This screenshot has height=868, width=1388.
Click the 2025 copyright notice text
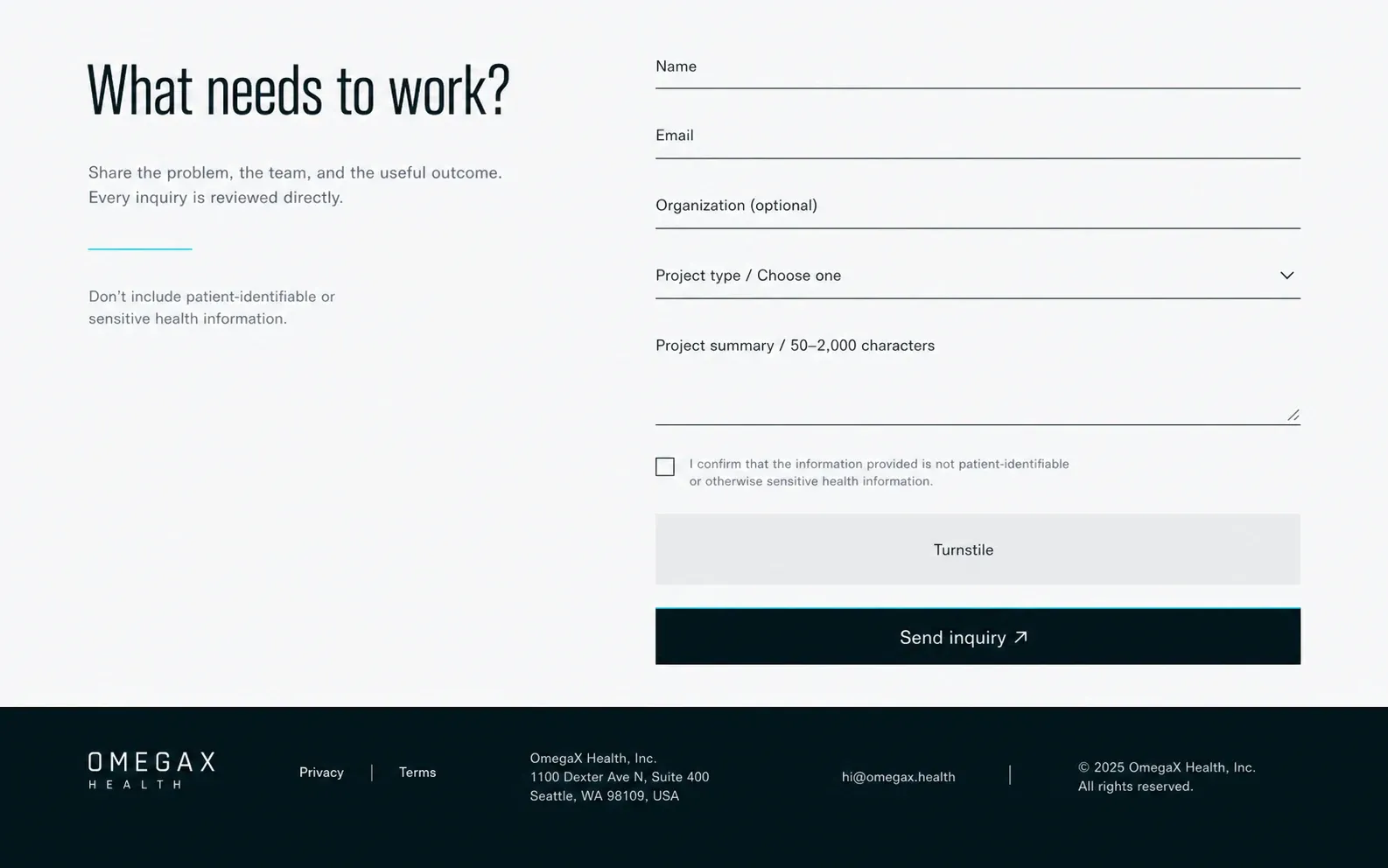click(1167, 777)
